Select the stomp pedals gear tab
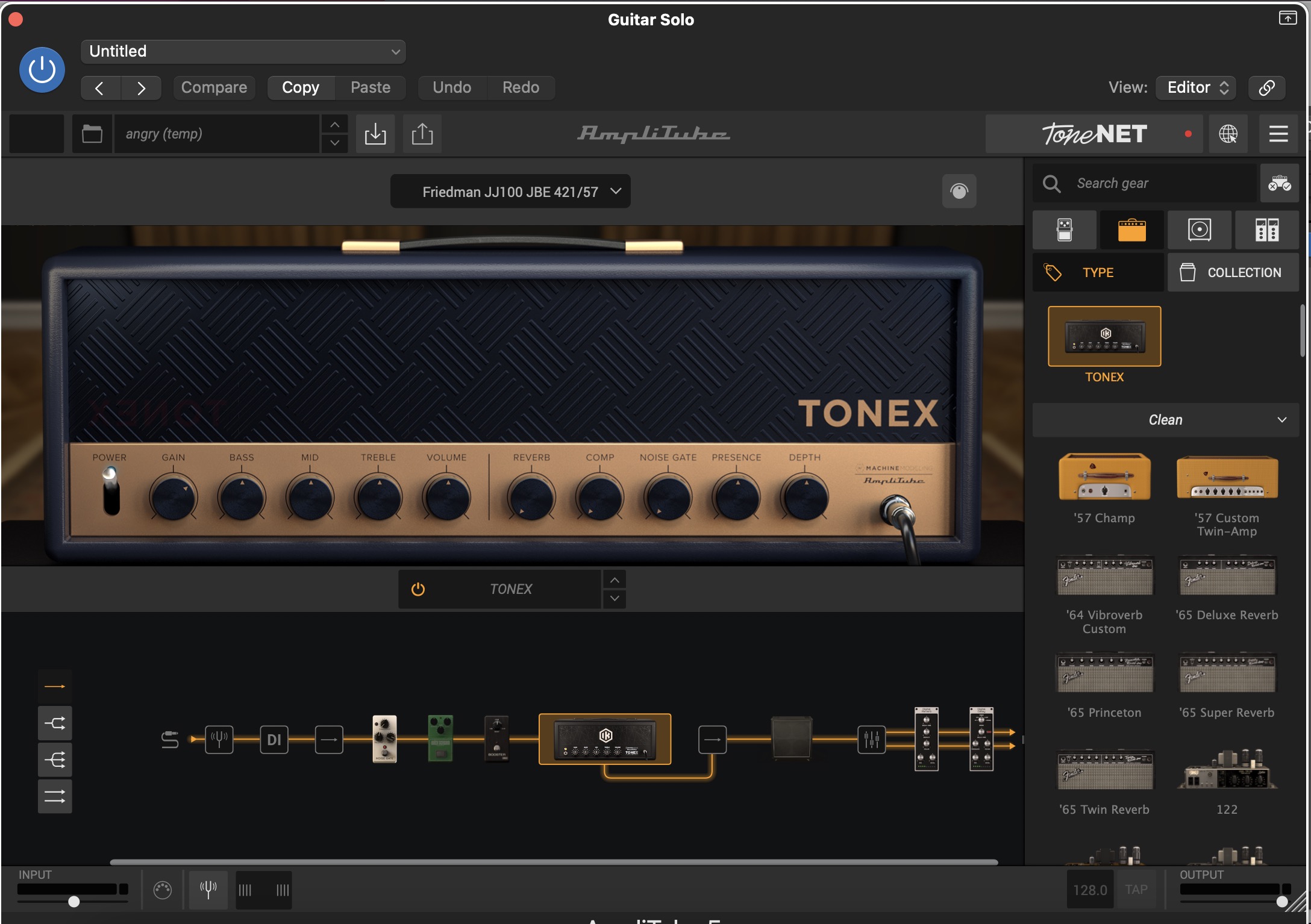This screenshot has height=924, width=1311. tap(1065, 230)
